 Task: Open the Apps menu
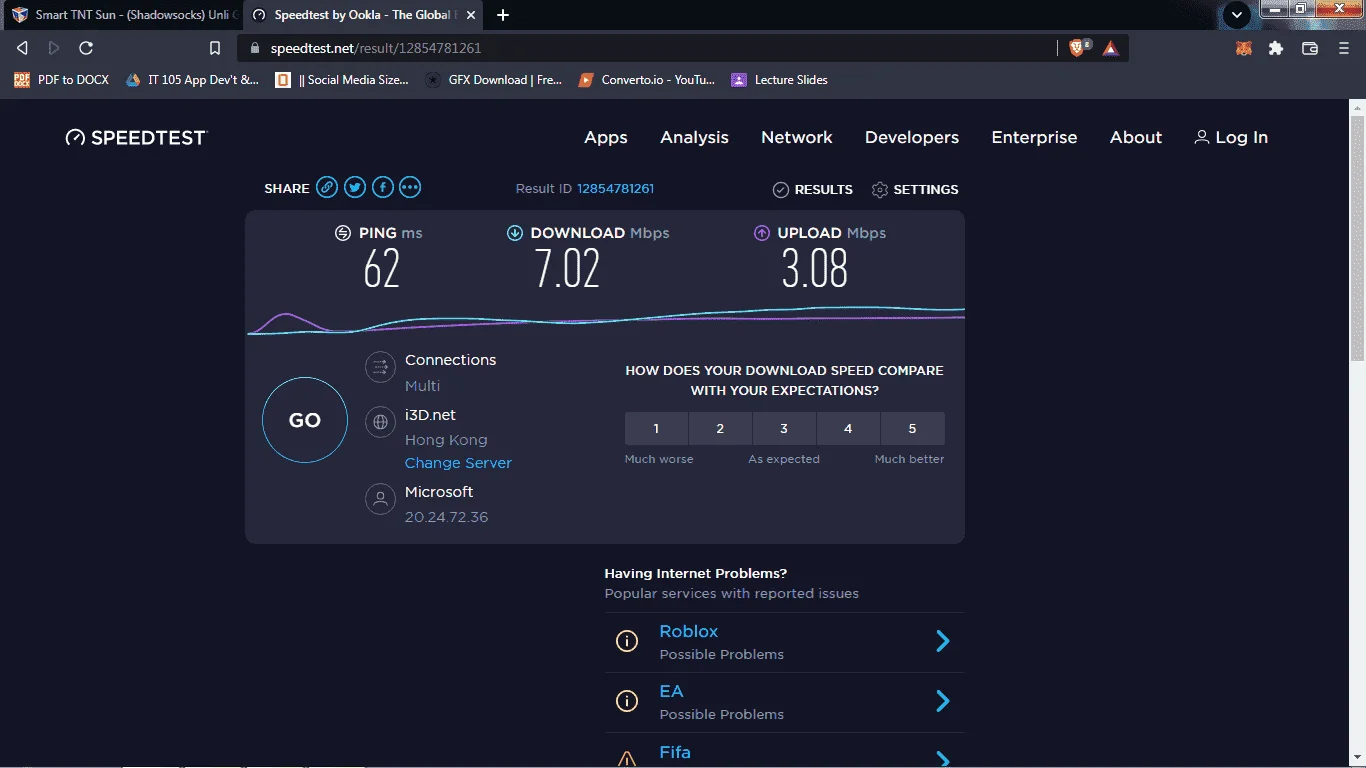606,138
